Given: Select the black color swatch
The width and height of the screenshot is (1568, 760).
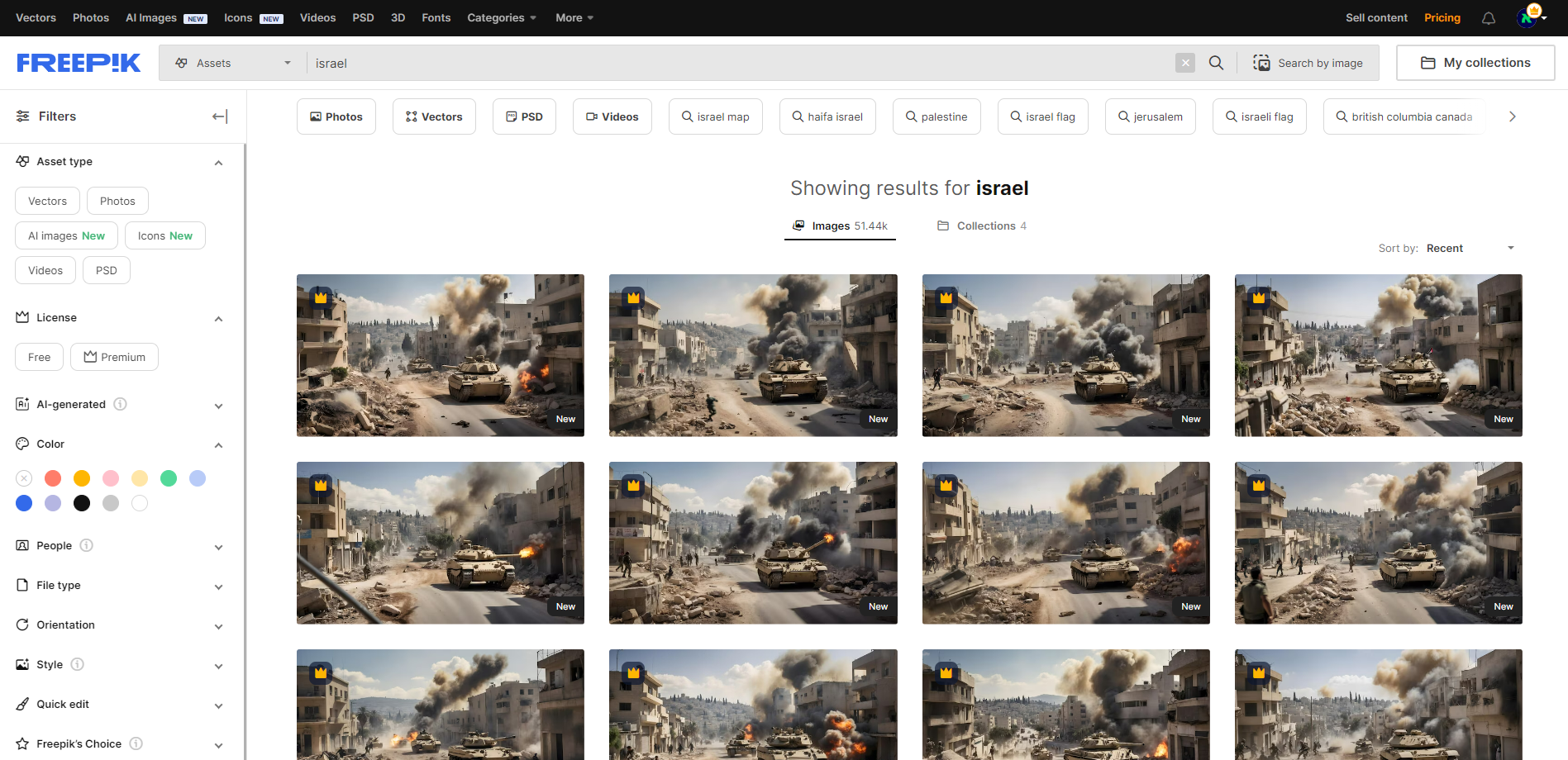Looking at the screenshot, I should pyautogui.click(x=82, y=503).
